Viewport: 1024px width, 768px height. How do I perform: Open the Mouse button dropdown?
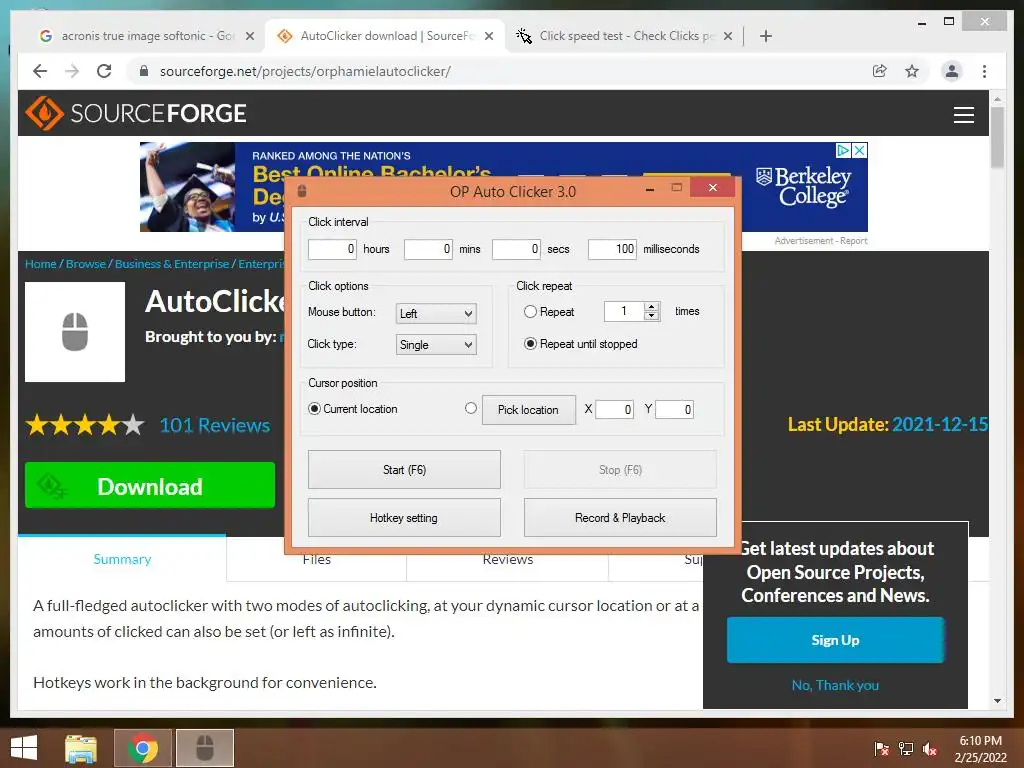pyautogui.click(x=436, y=313)
